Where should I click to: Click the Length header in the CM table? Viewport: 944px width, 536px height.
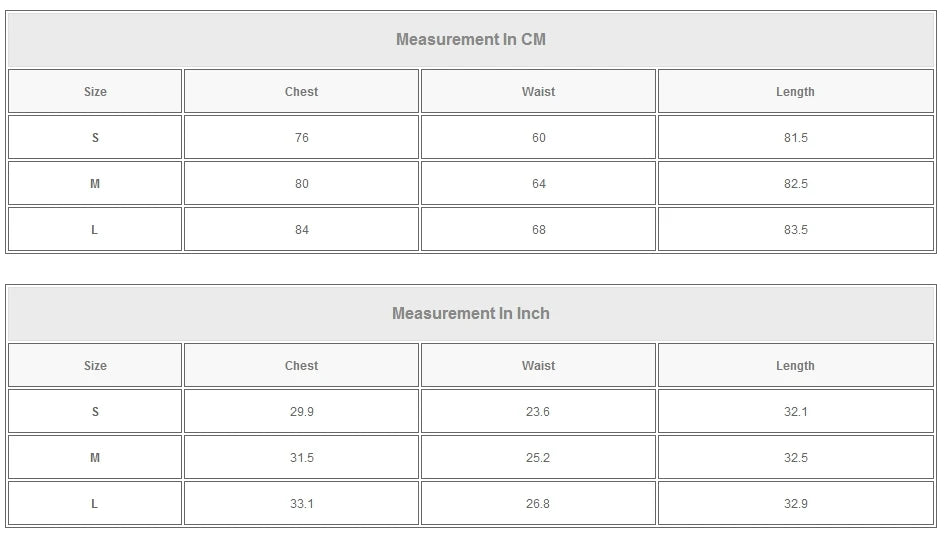795,92
